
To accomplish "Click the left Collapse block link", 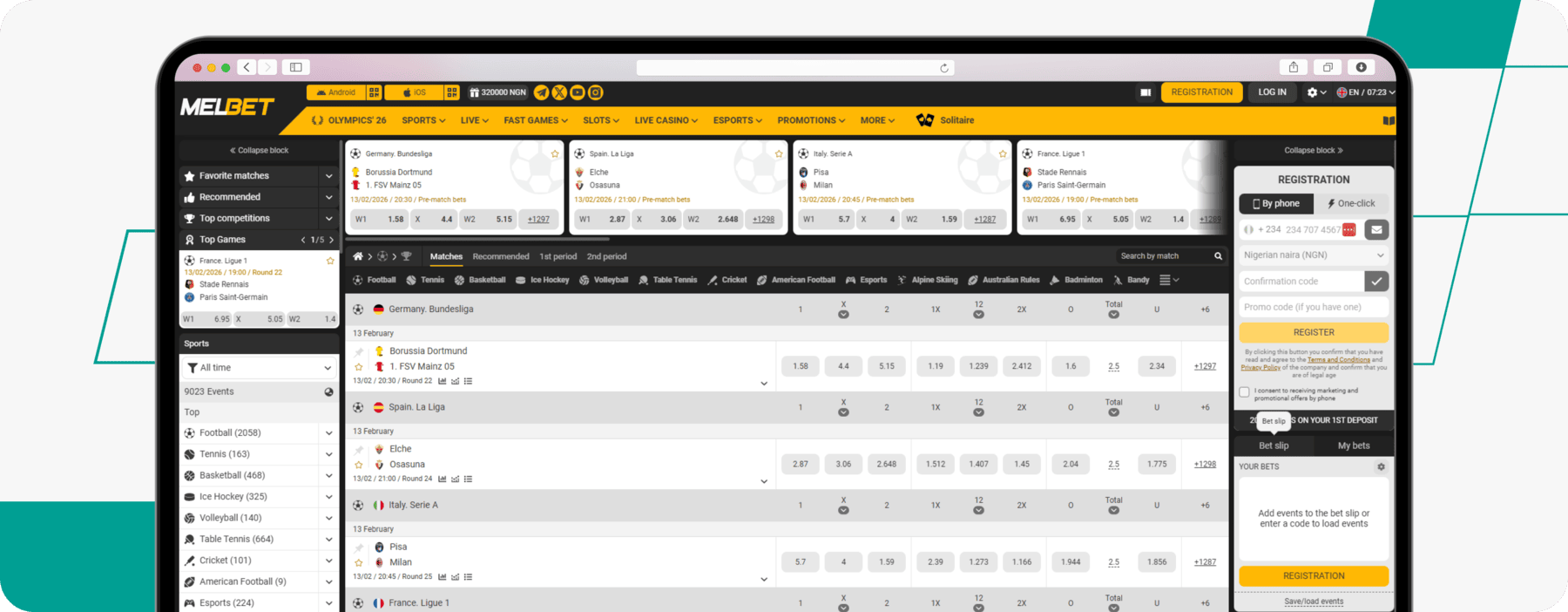I will (259, 150).
